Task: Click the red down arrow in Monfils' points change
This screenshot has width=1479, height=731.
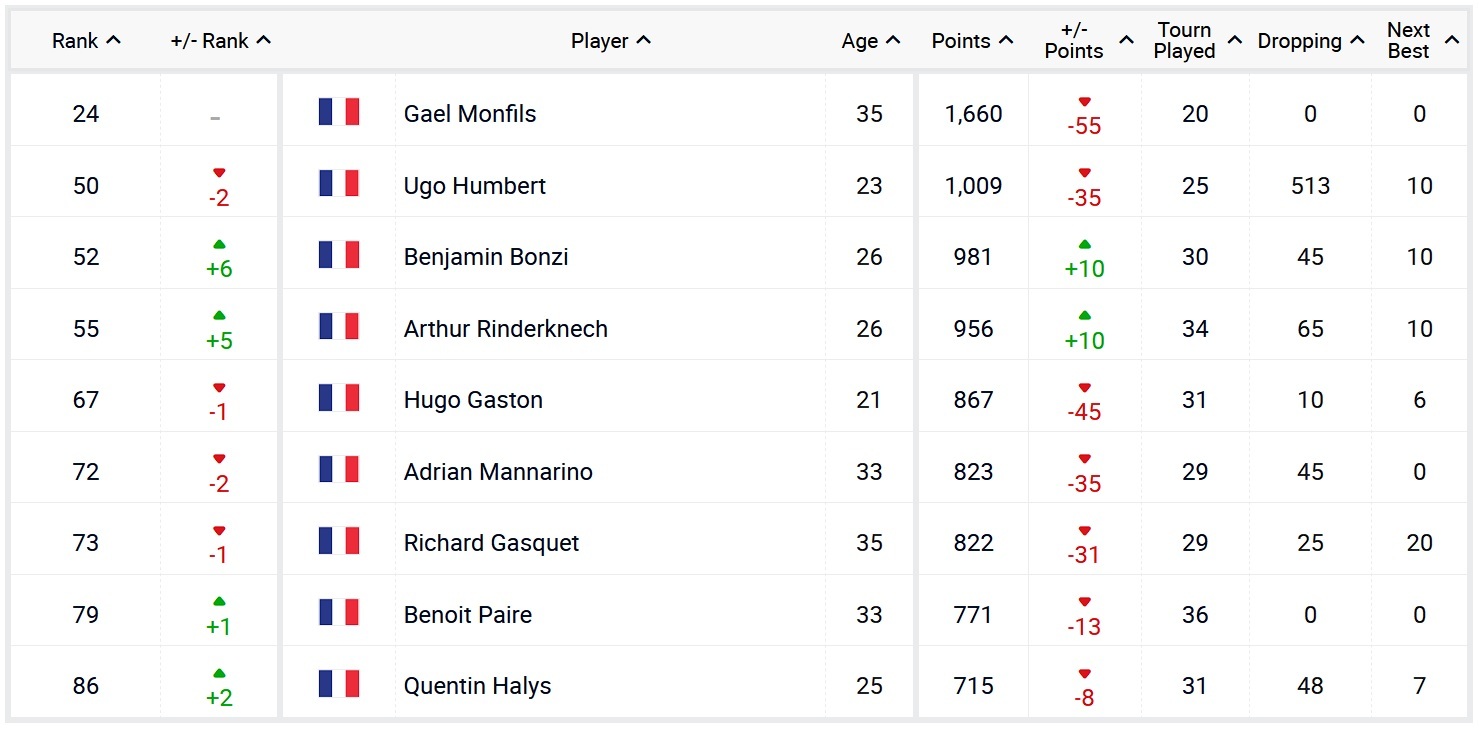Action: 1084,102
